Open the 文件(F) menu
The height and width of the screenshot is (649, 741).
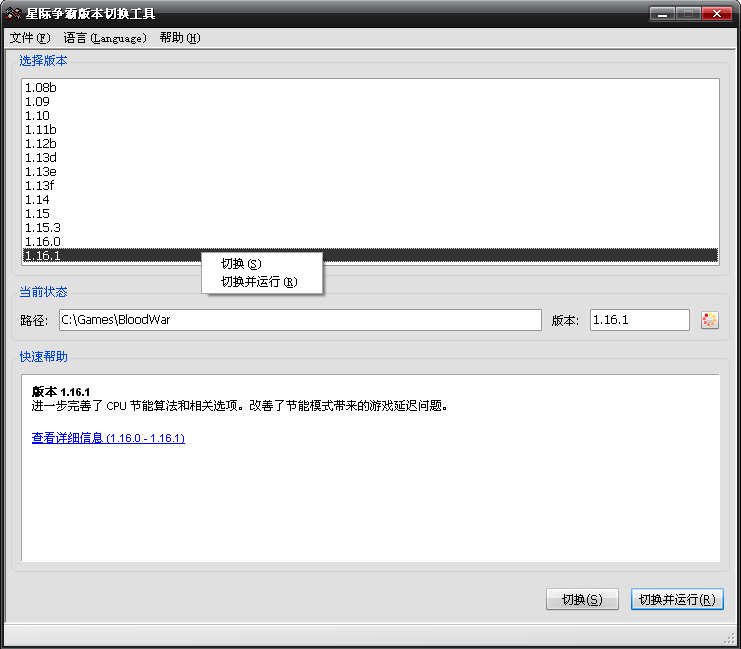[29, 38]
